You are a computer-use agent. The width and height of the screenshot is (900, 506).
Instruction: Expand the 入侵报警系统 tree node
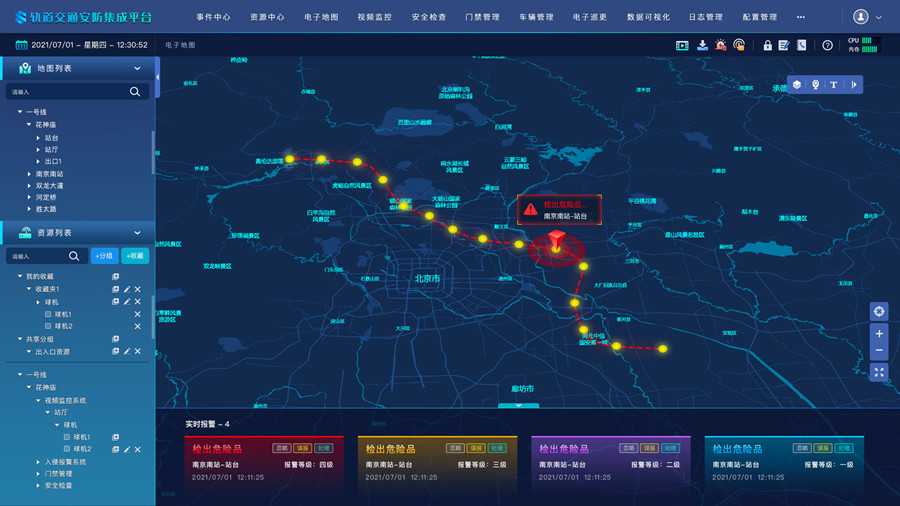point(39,462)
